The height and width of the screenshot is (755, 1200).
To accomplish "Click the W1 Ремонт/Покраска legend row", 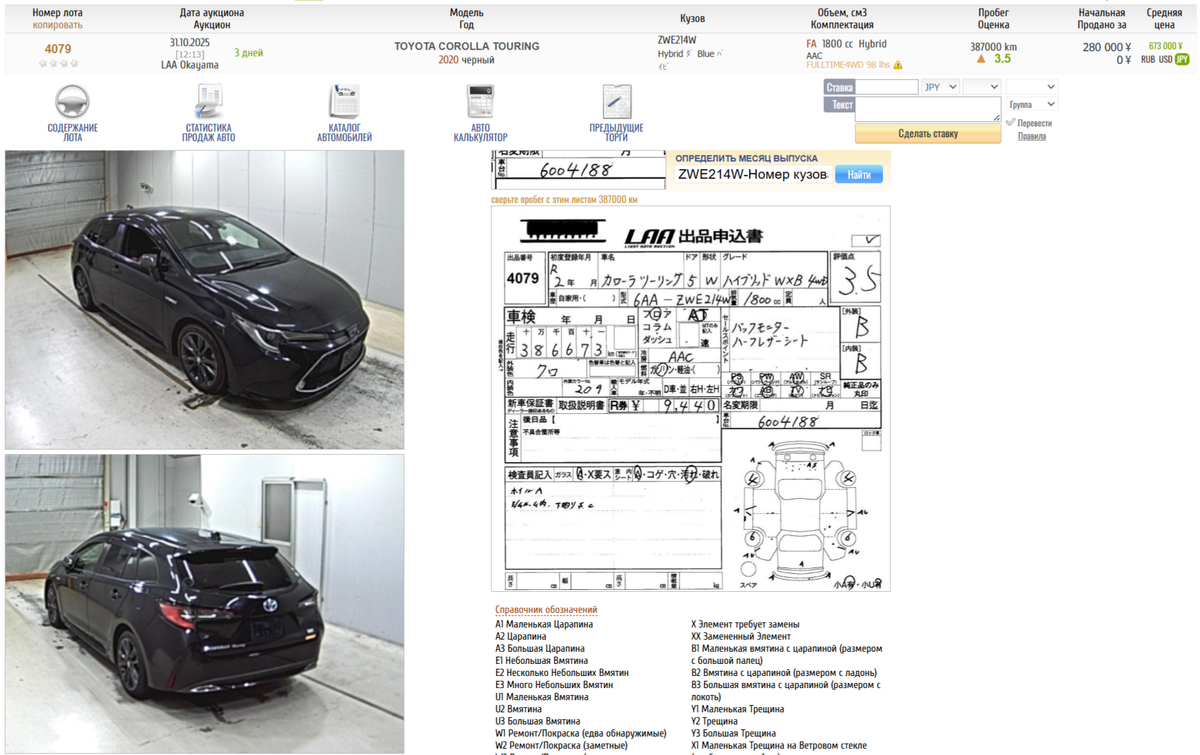I will click(581, 733).
